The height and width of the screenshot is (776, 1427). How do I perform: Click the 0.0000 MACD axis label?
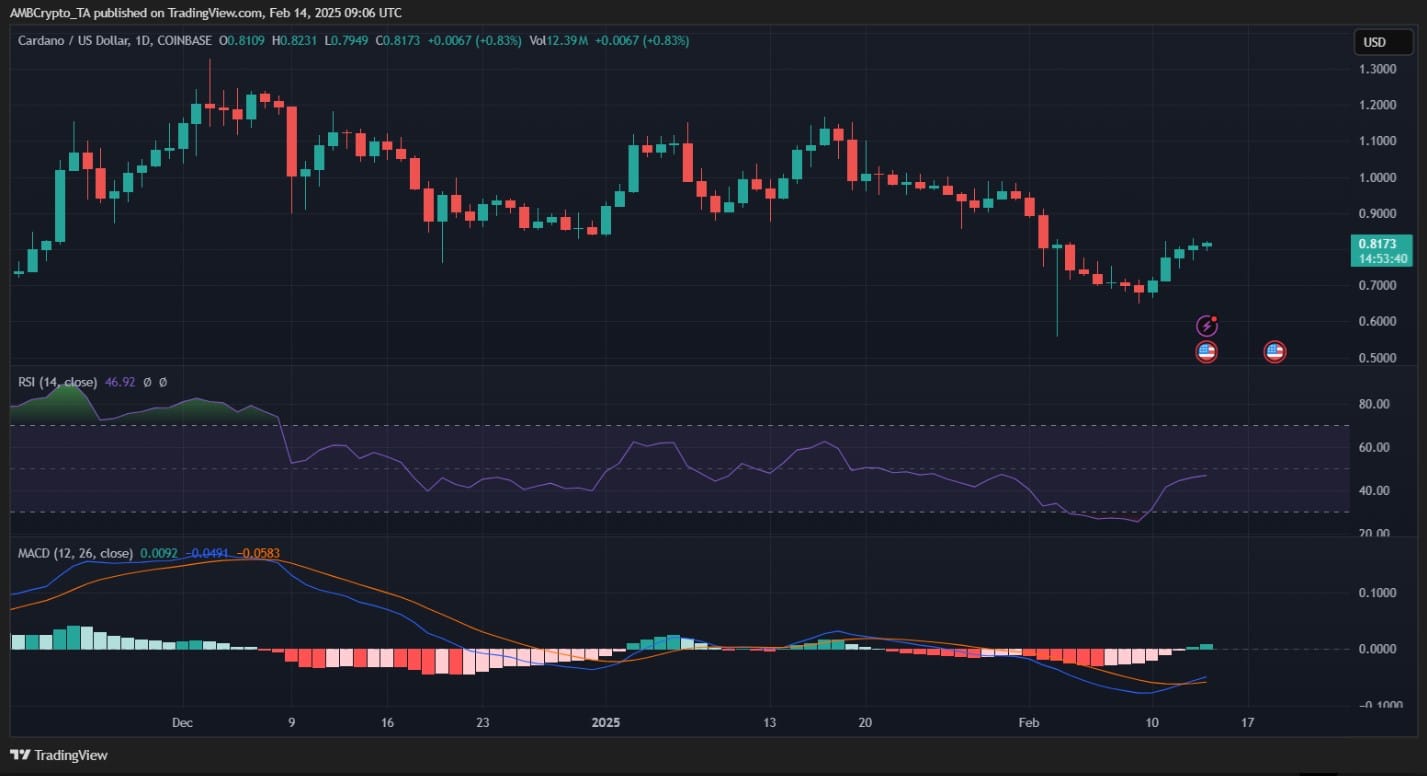pos(1377,649)
